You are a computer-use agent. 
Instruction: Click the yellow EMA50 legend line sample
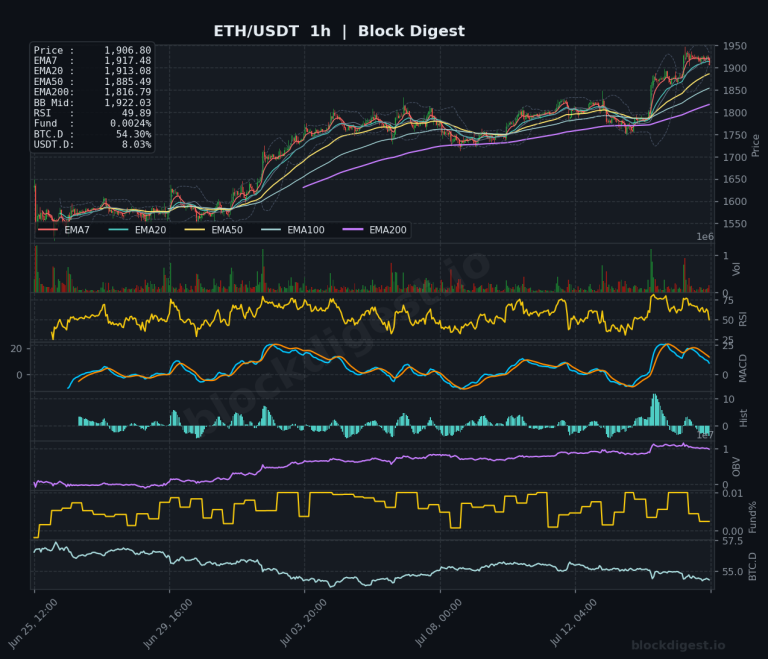click(194, 230)
